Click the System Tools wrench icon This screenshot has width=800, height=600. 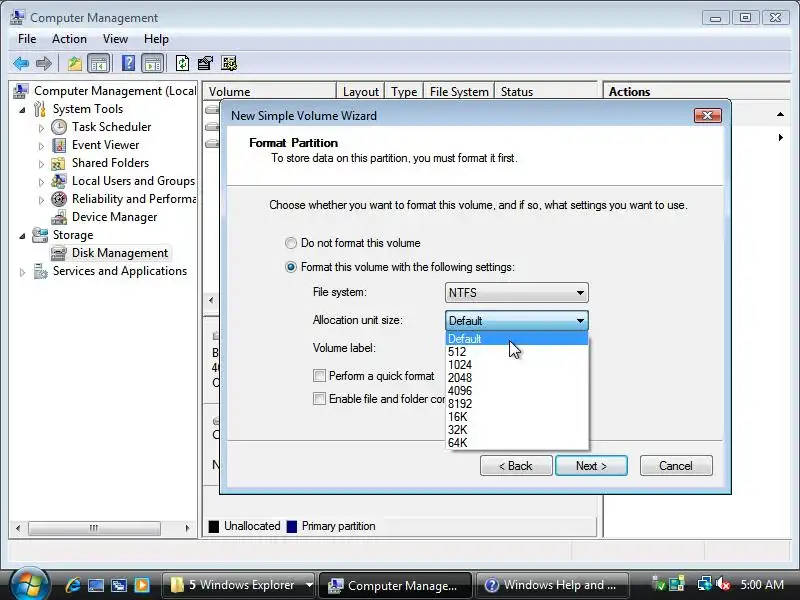40,109
